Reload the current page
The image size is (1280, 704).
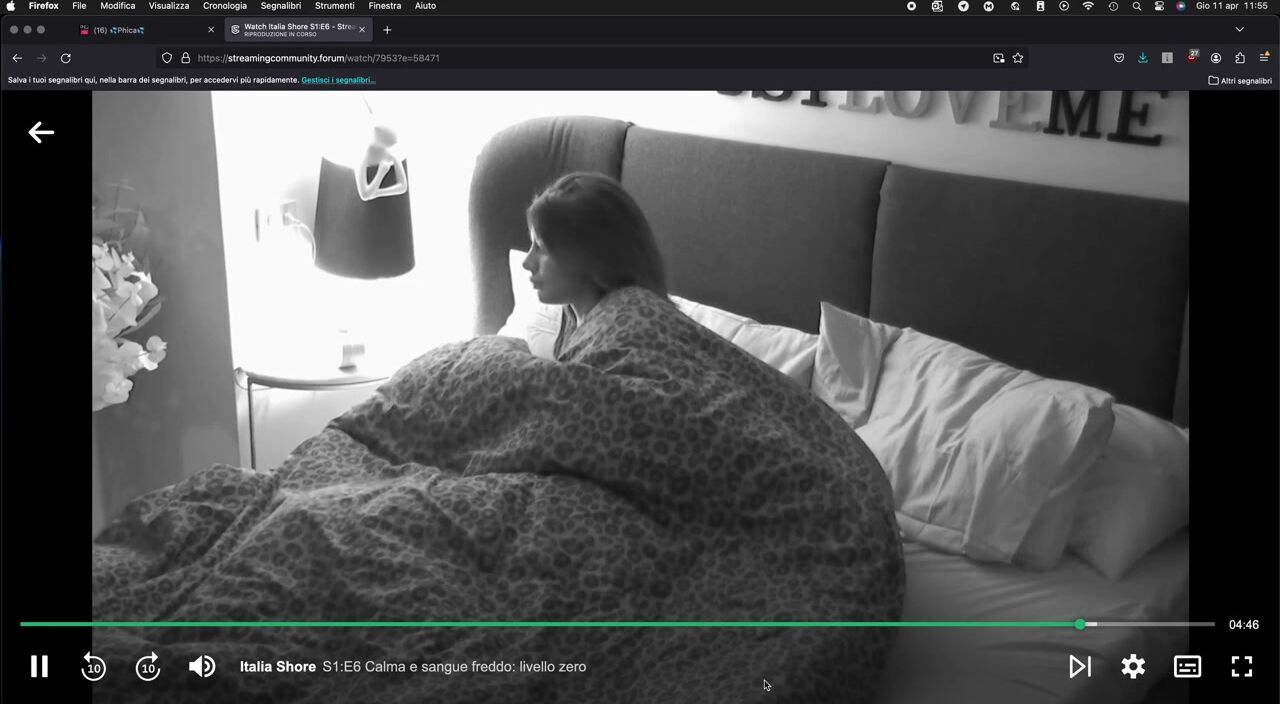[x=66, y=58]
